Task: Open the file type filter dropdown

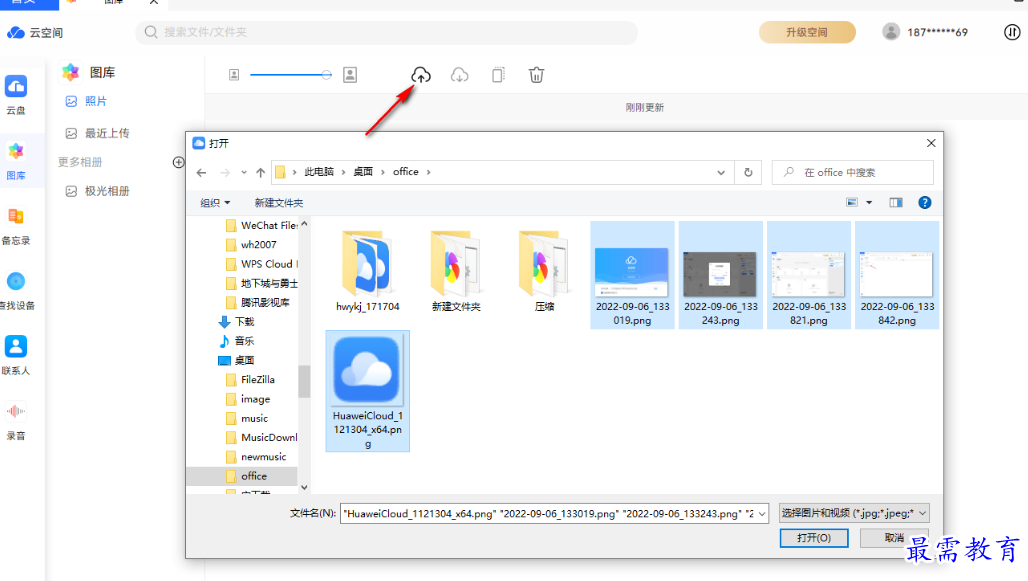Action: 854,513
